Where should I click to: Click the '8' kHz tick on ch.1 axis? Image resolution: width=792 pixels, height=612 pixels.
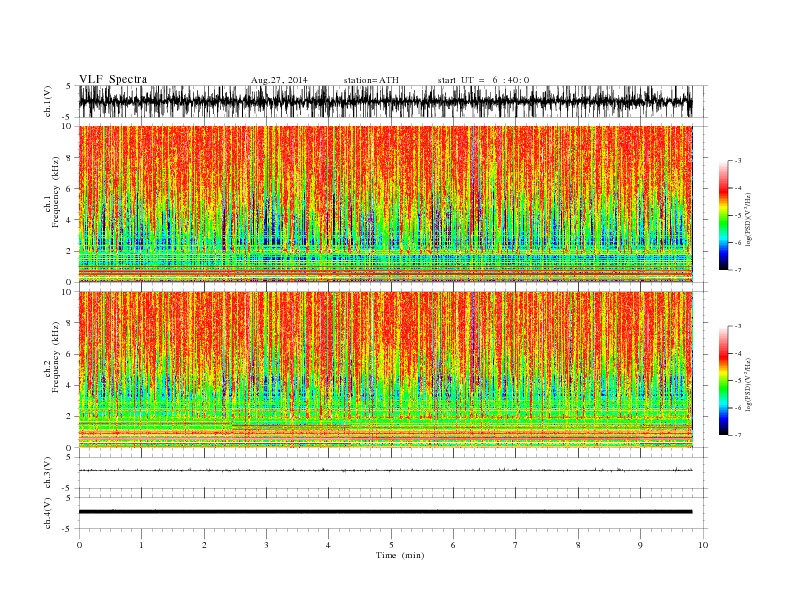70,158
